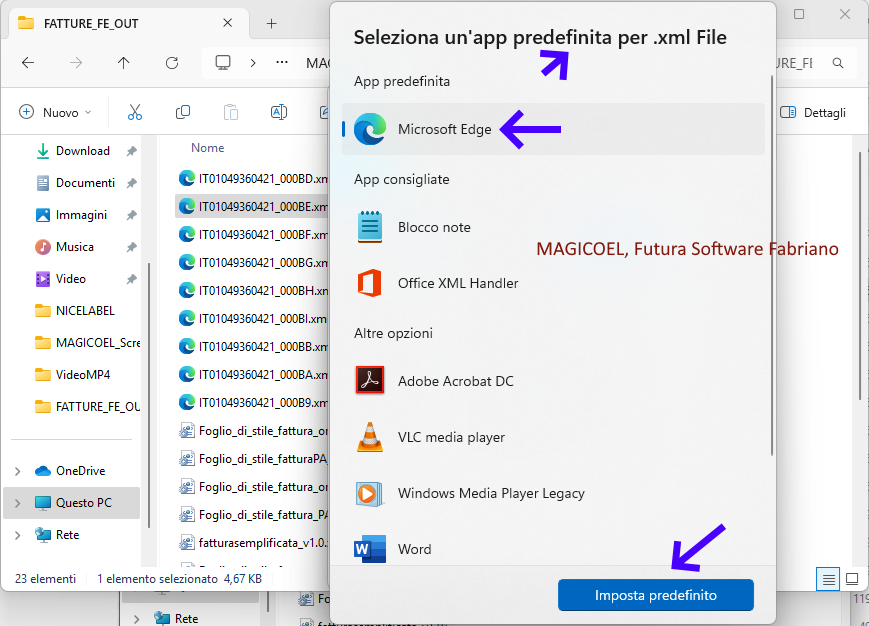Open the Nuovo dropdown menu
This screenshot has width=869, height=626.
coord(55,112)
